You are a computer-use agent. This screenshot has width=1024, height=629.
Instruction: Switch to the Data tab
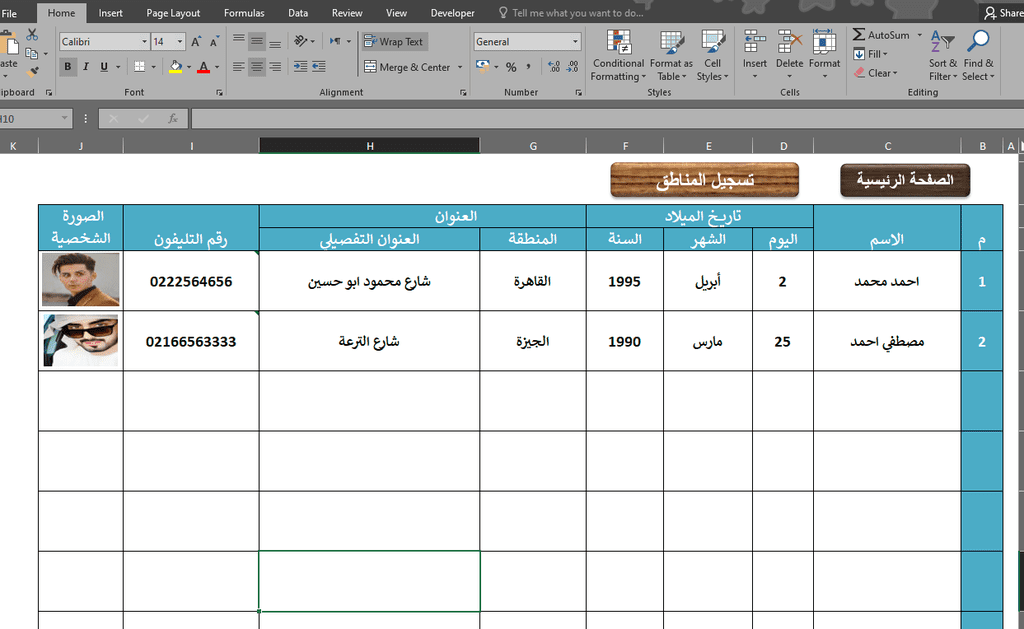[x=298, y=13]
